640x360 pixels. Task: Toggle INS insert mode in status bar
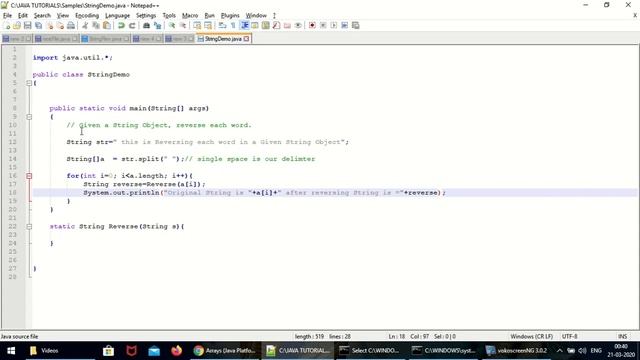click(622, 336)
